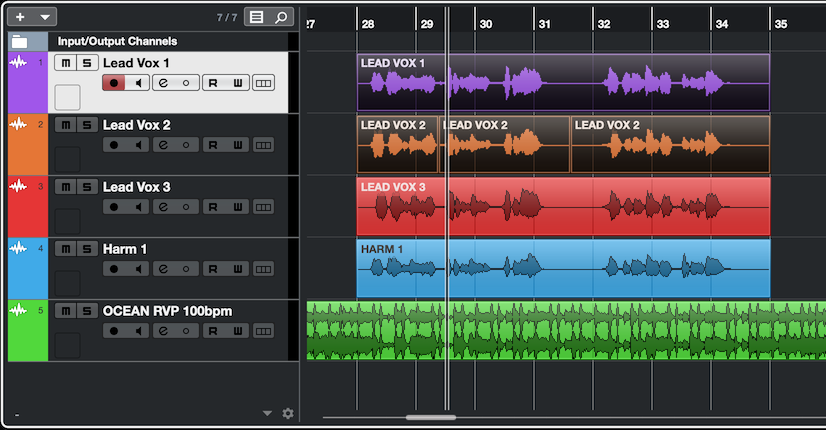The height and width of the screenshot is (430, 826).
Task: Enable Write automation on OCEAN RVP 100bpm
Action: click(238, 331)
